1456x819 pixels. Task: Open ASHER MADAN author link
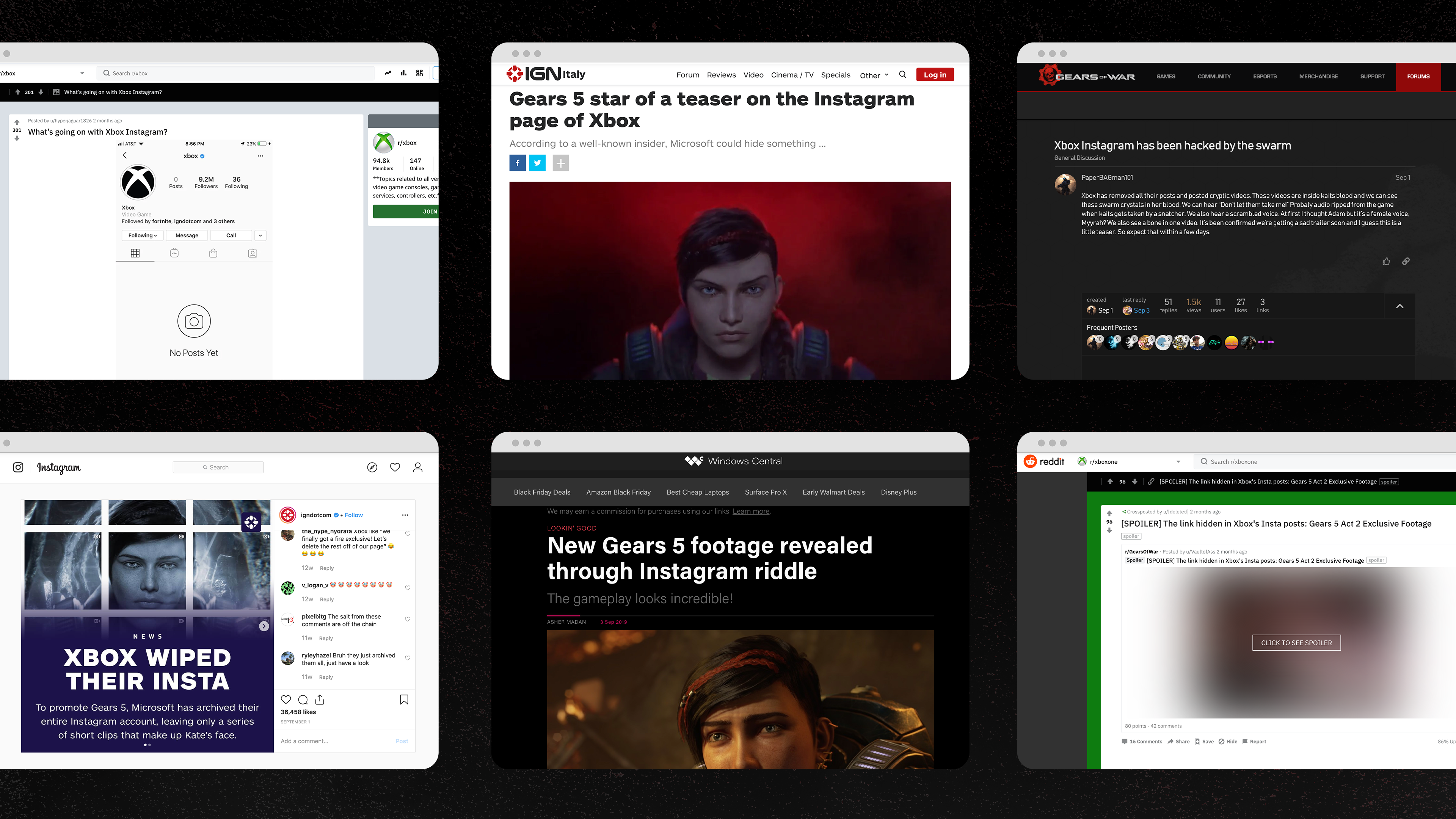[566, 622]
